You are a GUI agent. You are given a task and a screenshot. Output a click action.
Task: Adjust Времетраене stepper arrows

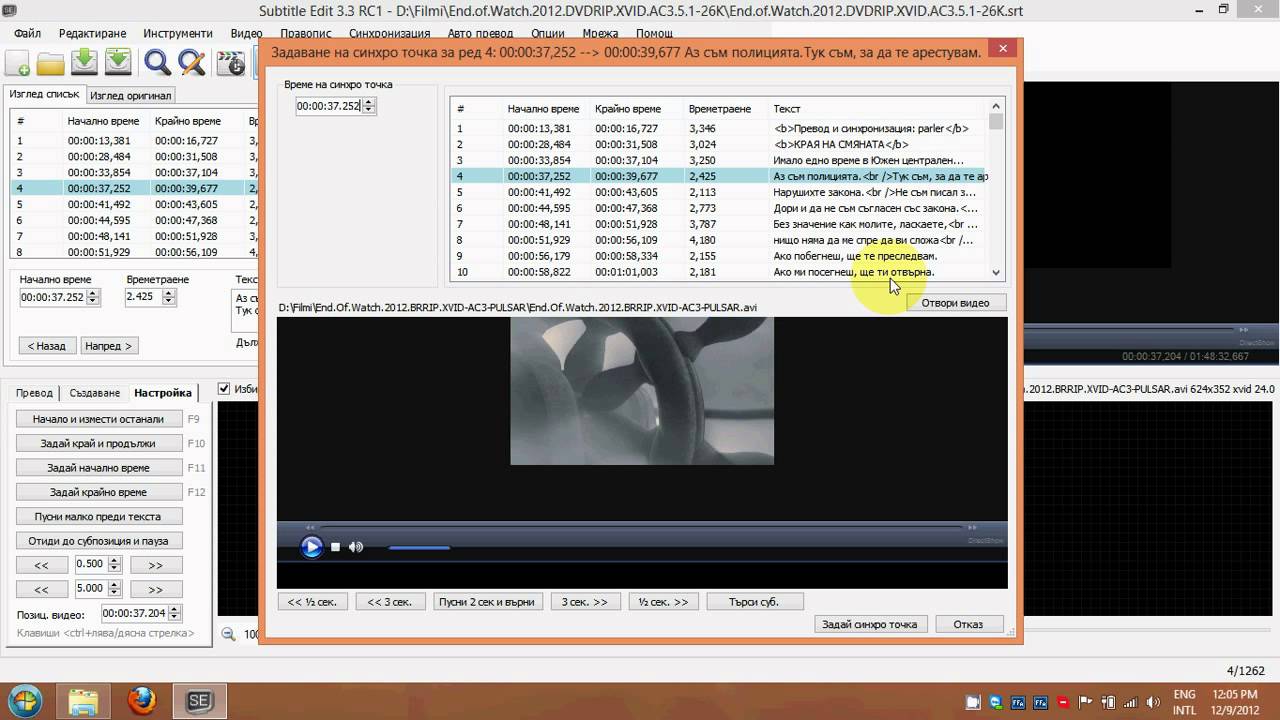[169, 297]
